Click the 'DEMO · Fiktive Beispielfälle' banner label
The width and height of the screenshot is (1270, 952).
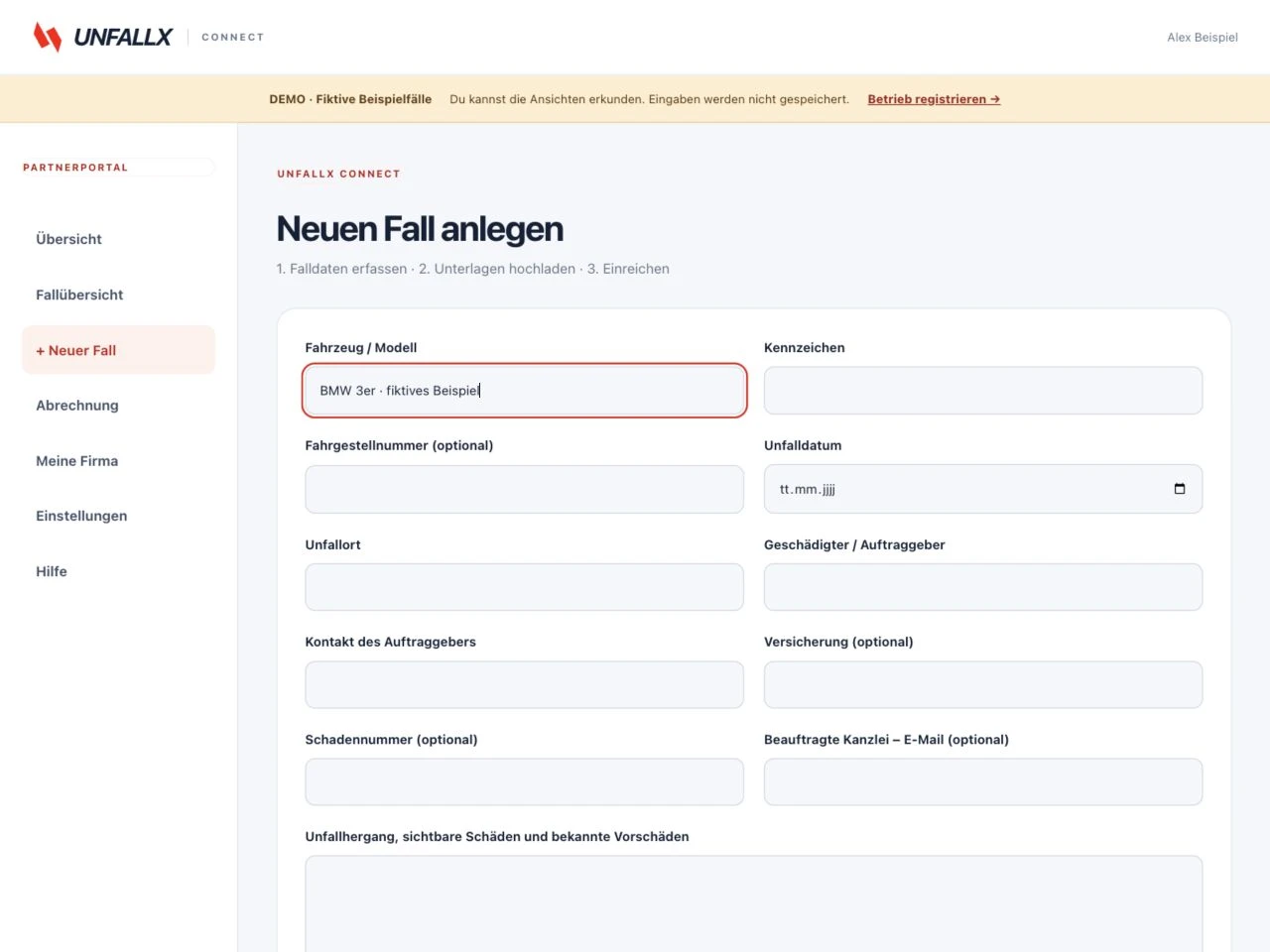tap(350, 99)
